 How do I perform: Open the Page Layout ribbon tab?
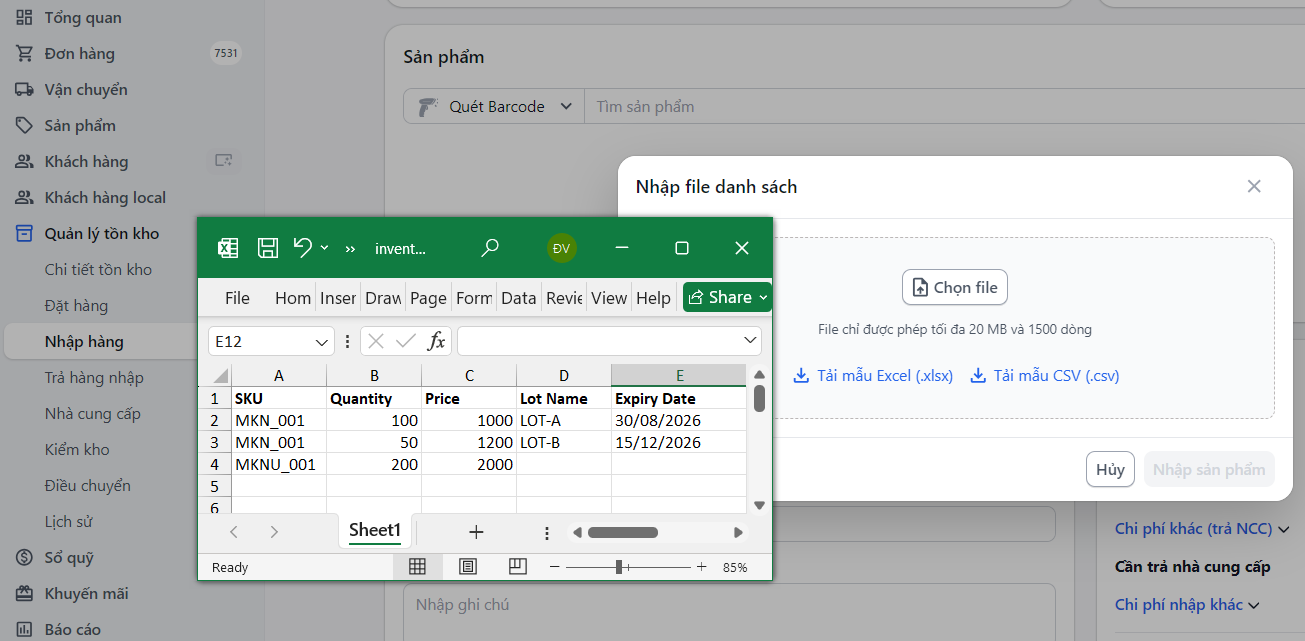point(428,298)
